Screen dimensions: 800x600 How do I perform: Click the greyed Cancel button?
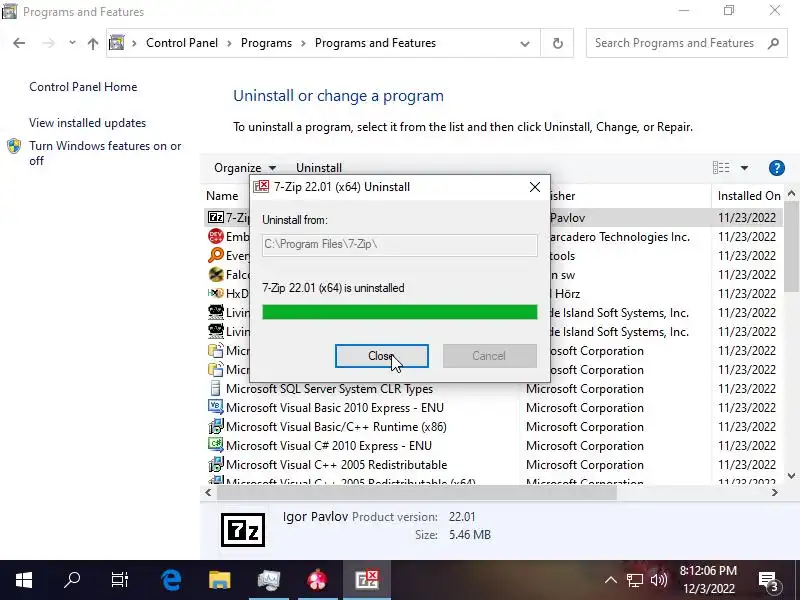(x=489, y=356)
